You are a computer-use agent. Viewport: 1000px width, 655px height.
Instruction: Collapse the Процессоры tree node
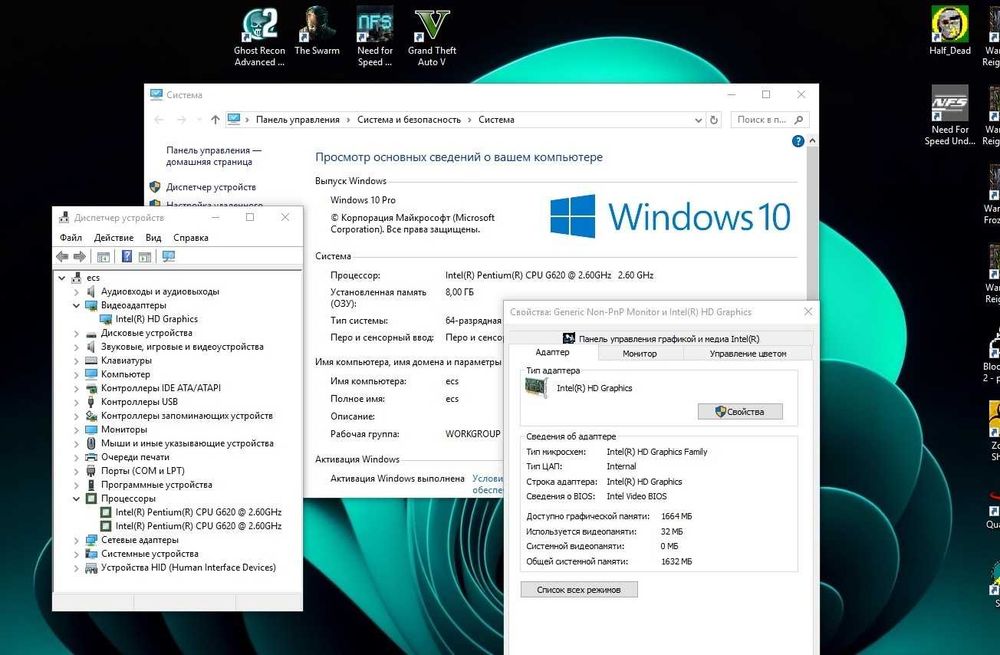click(77, 499)
